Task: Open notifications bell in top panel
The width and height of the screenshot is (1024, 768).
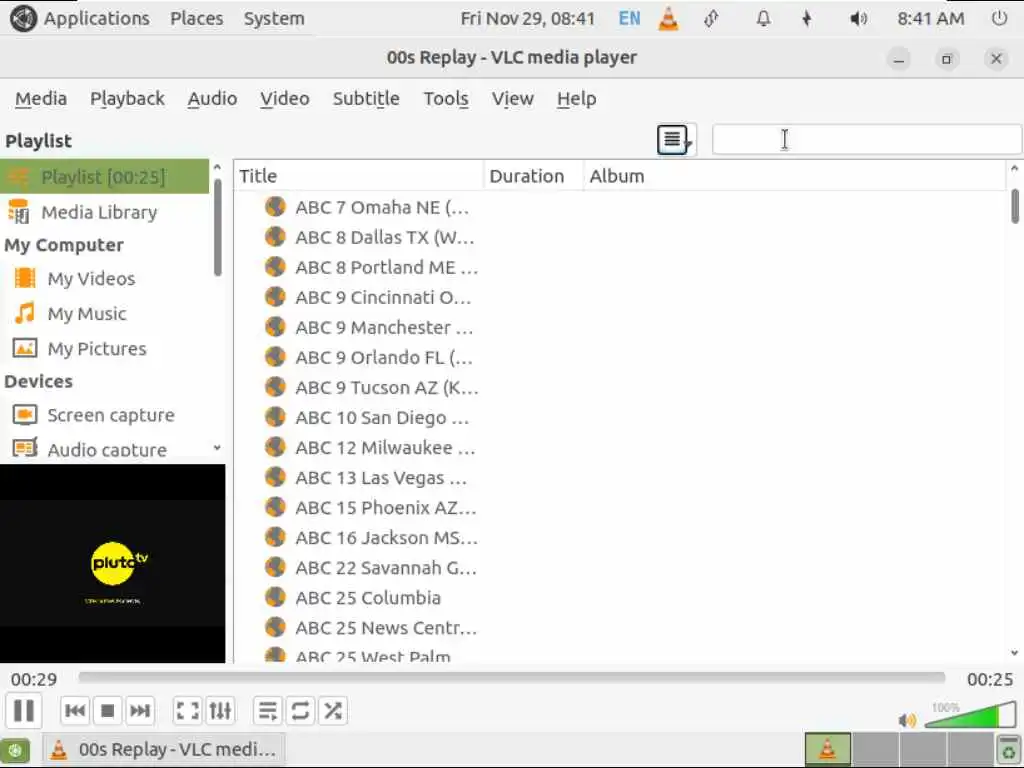Action: 763,18
